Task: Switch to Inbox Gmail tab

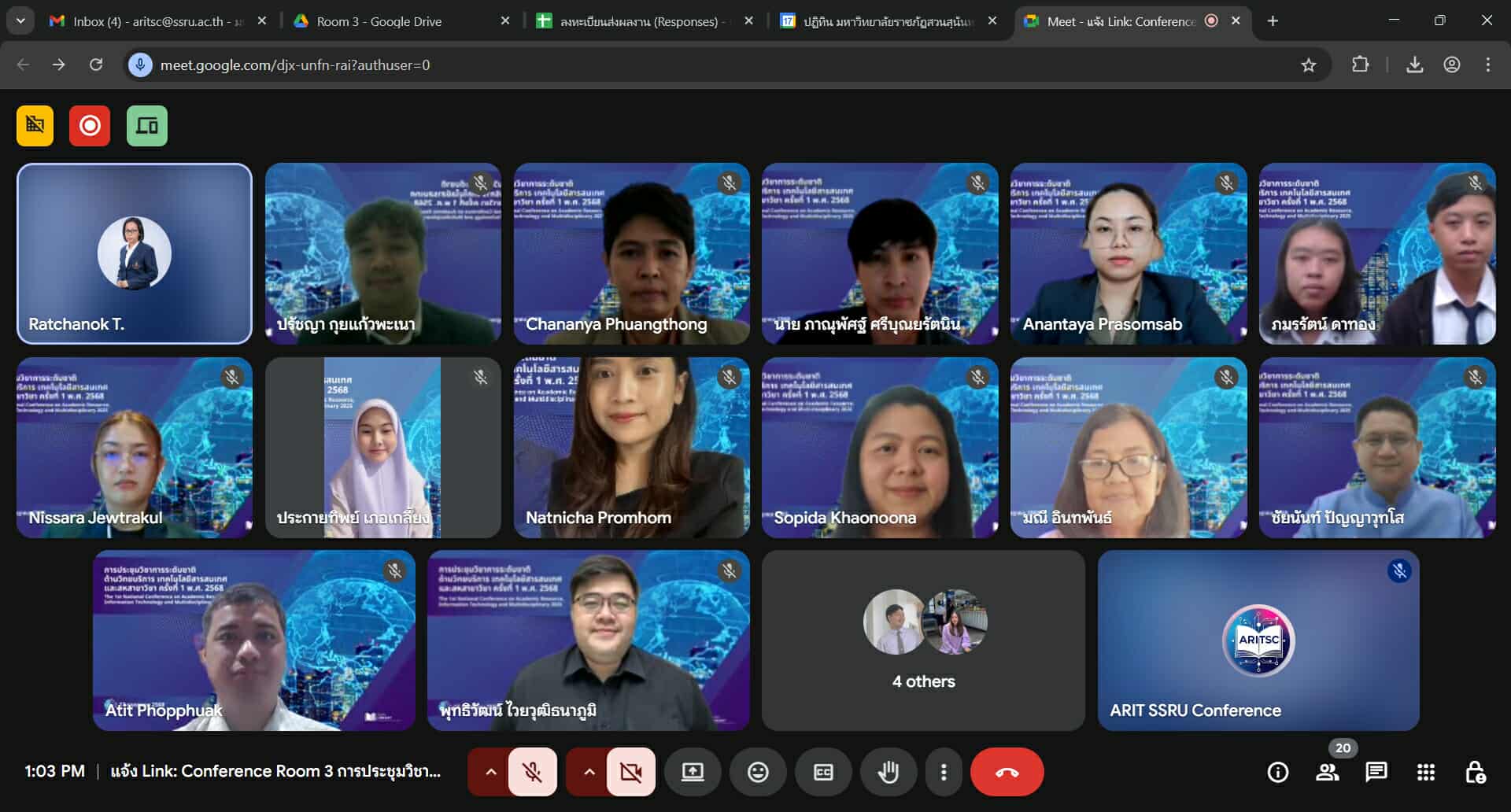Action: [x=148, y=21]
